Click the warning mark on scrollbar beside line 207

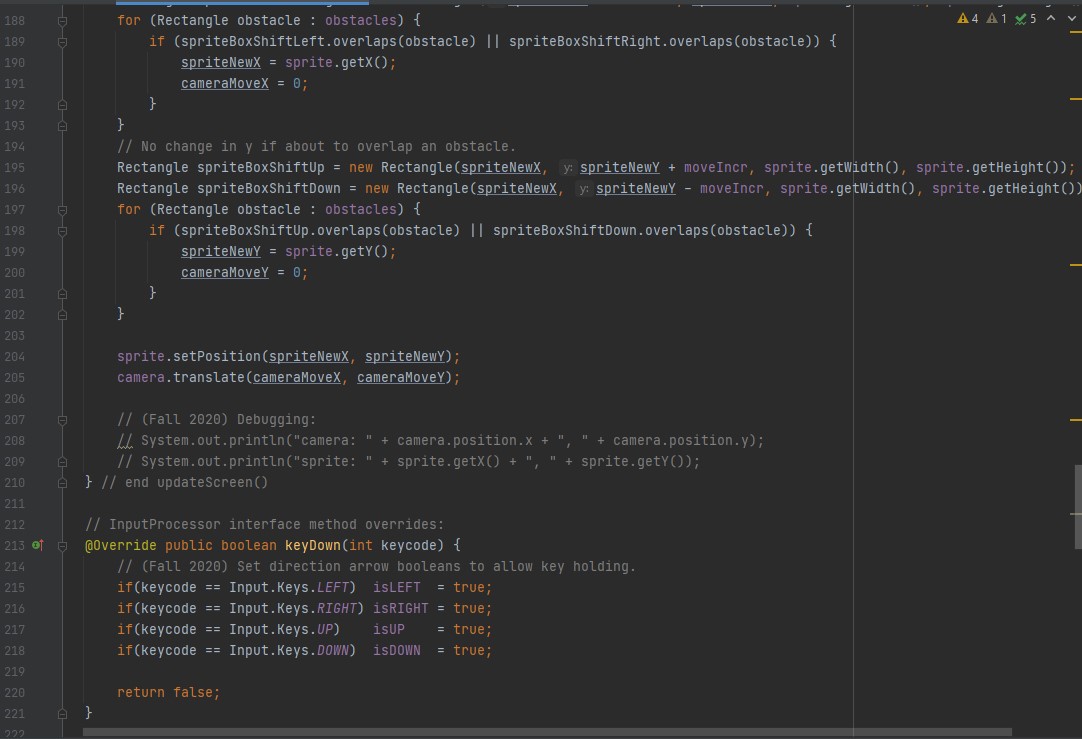1074,419
